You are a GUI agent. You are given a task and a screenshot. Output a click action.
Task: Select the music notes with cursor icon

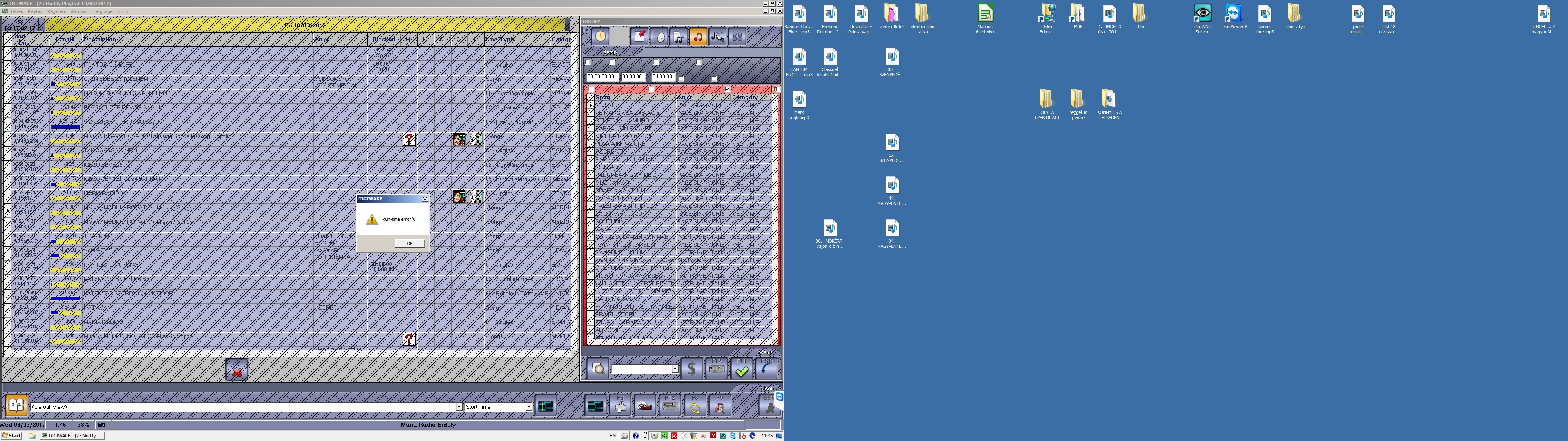point(718,37)
